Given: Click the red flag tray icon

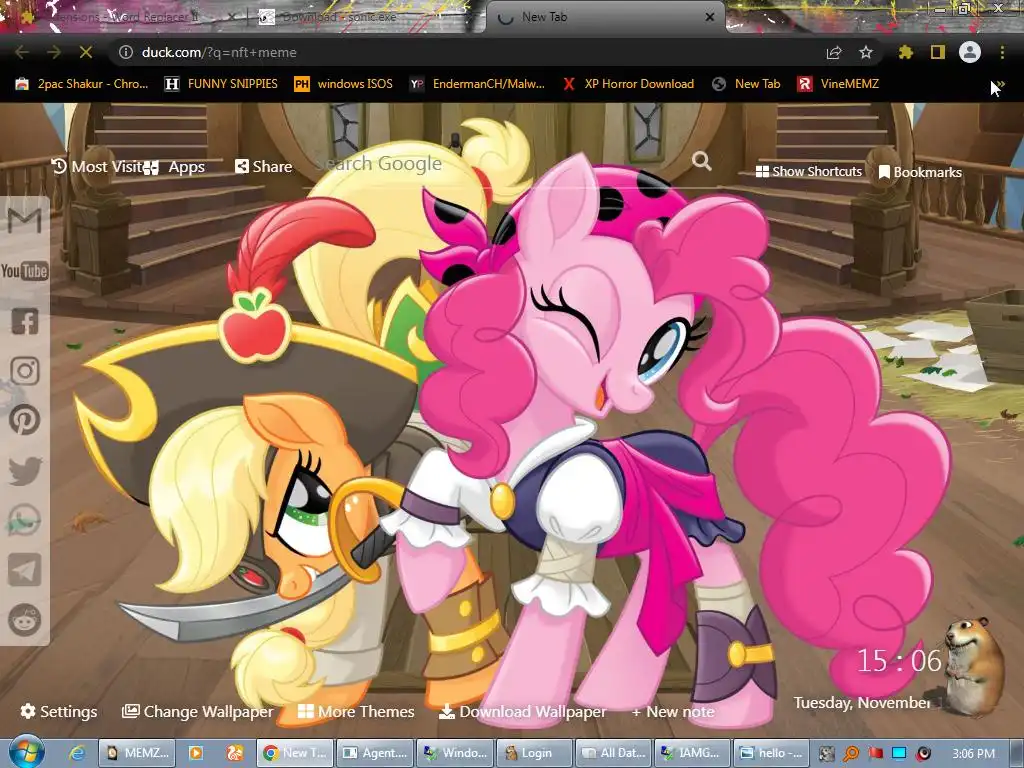Looking at the screenshot, I should (875, 753).
